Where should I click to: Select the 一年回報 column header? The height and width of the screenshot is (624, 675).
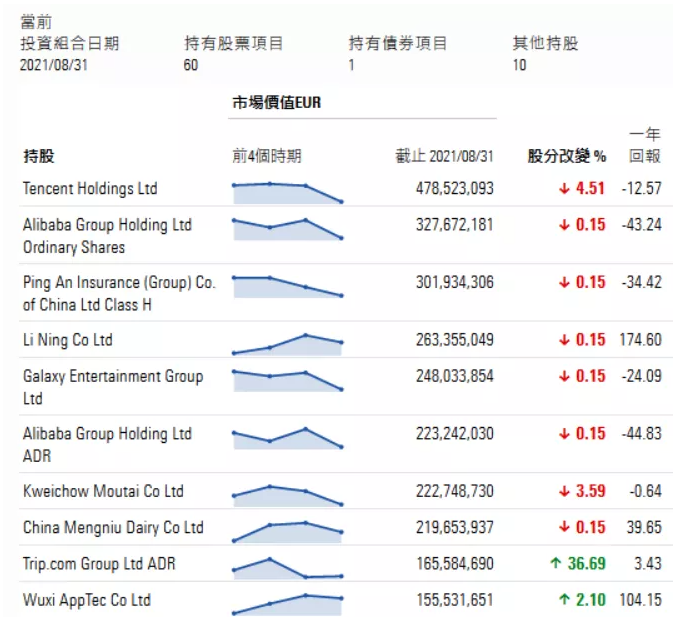pos(645,145)
